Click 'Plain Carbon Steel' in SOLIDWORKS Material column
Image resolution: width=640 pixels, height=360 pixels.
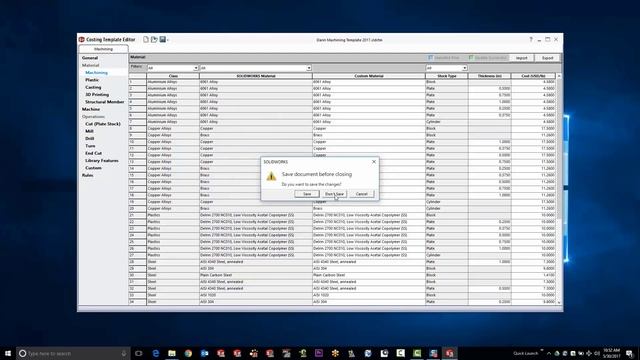[216, 275]
